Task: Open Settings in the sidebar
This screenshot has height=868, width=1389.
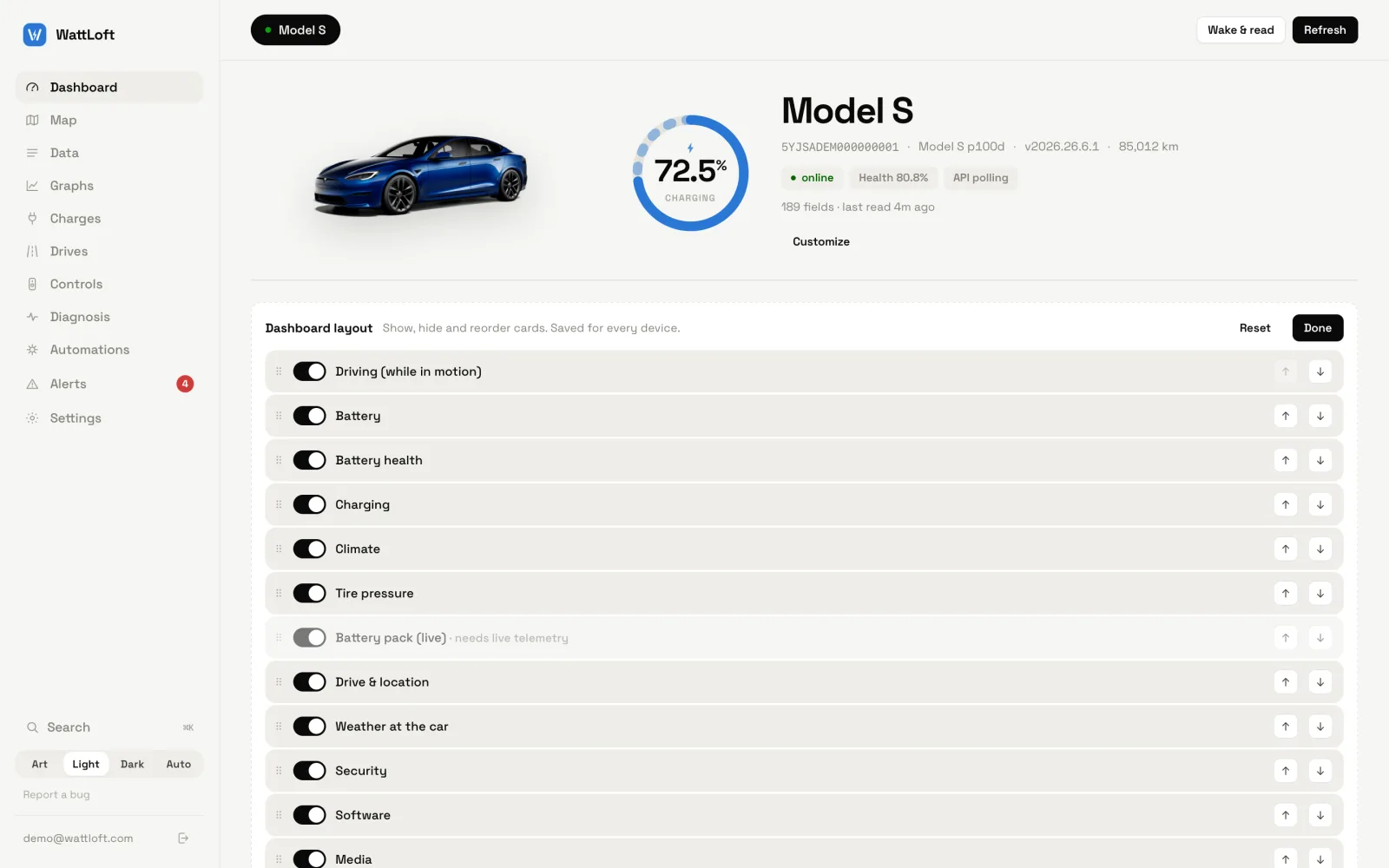Action: tap(109, 418)
